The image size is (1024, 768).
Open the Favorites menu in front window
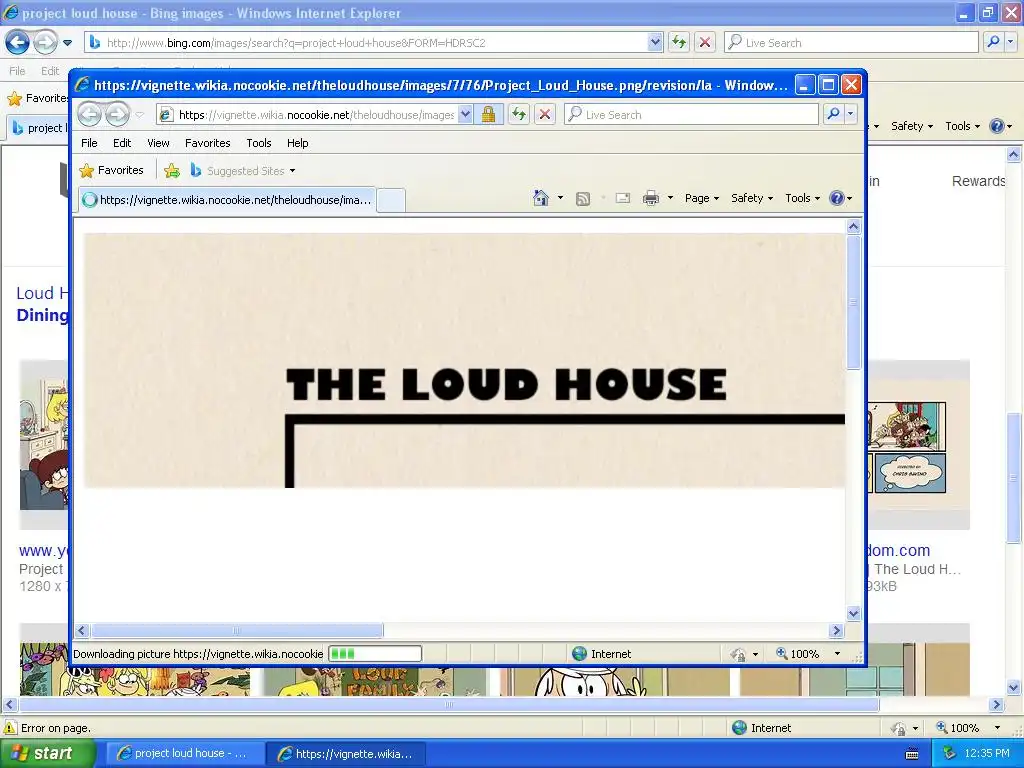click(208, 143)
